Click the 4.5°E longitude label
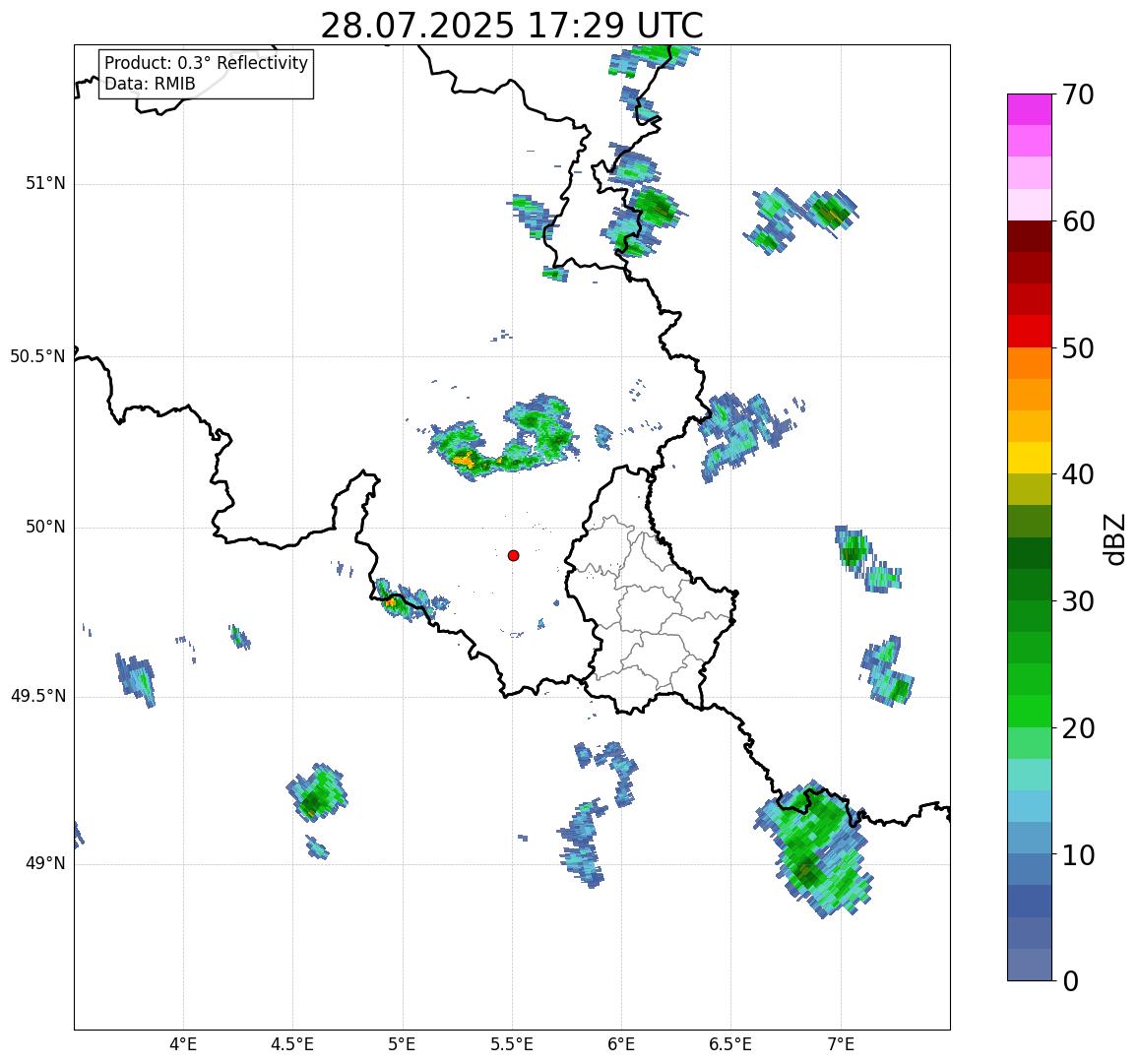The image size is (1139, 1064). click(x=292, y=1044)
